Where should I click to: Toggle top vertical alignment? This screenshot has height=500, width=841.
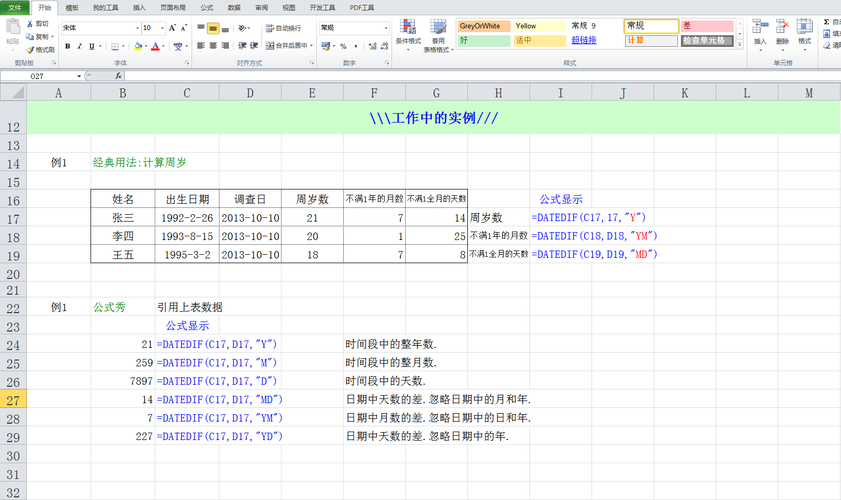point(201,28)
